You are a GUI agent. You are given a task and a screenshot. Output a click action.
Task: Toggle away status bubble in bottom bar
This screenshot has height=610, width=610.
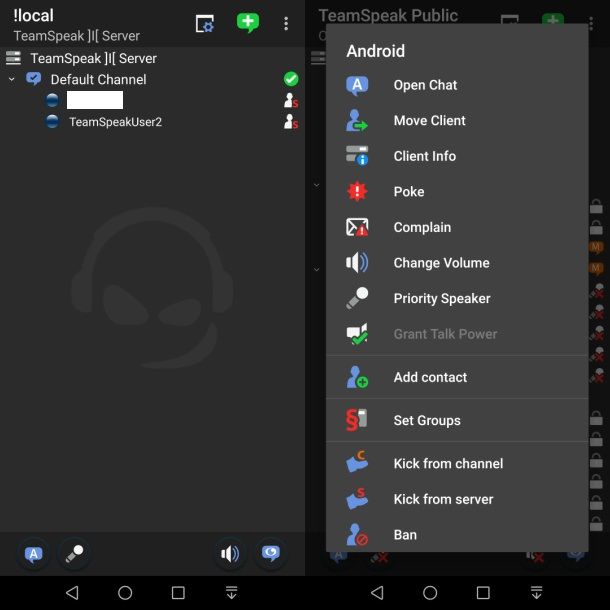[x=271, y=554]
